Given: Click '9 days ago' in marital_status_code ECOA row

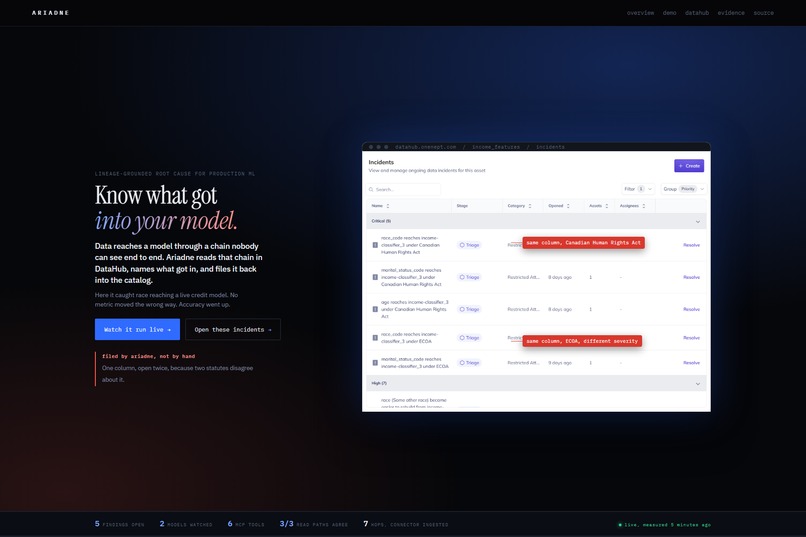Looking at the screenshot, I should pyautogui.click(x=560, y=363).
